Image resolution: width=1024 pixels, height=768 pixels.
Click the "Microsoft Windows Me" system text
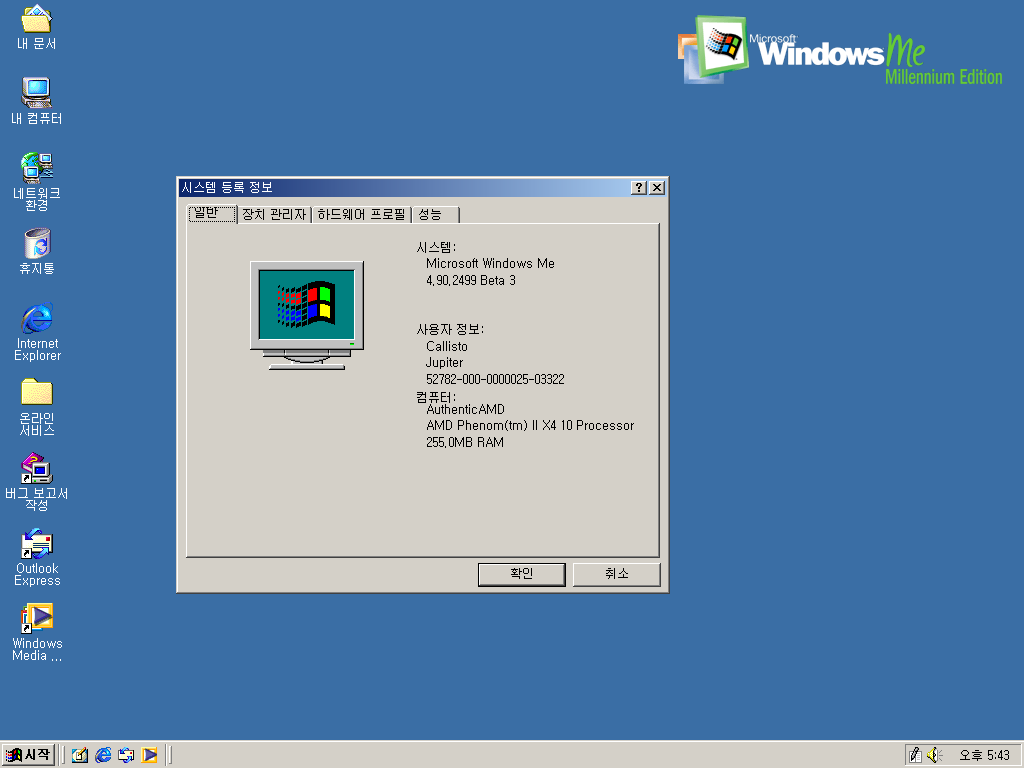coord(490,263)
